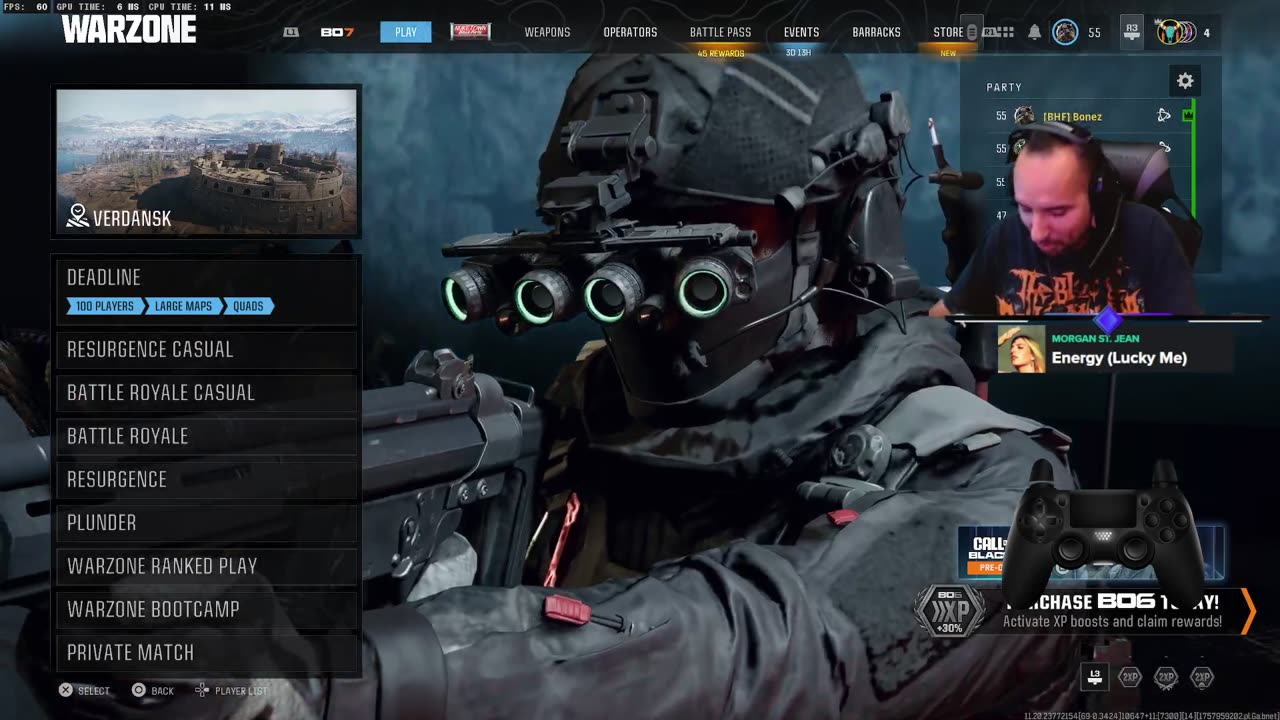Click the L1 previous-tab bumper icon

coord(291,32)
